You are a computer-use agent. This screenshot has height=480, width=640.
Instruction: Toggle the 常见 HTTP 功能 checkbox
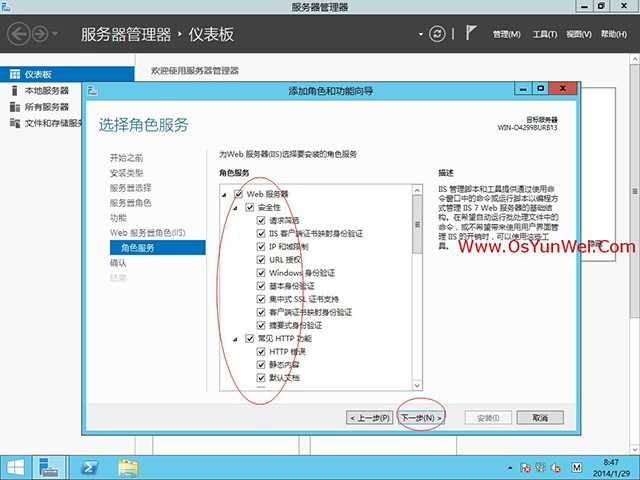250,338
